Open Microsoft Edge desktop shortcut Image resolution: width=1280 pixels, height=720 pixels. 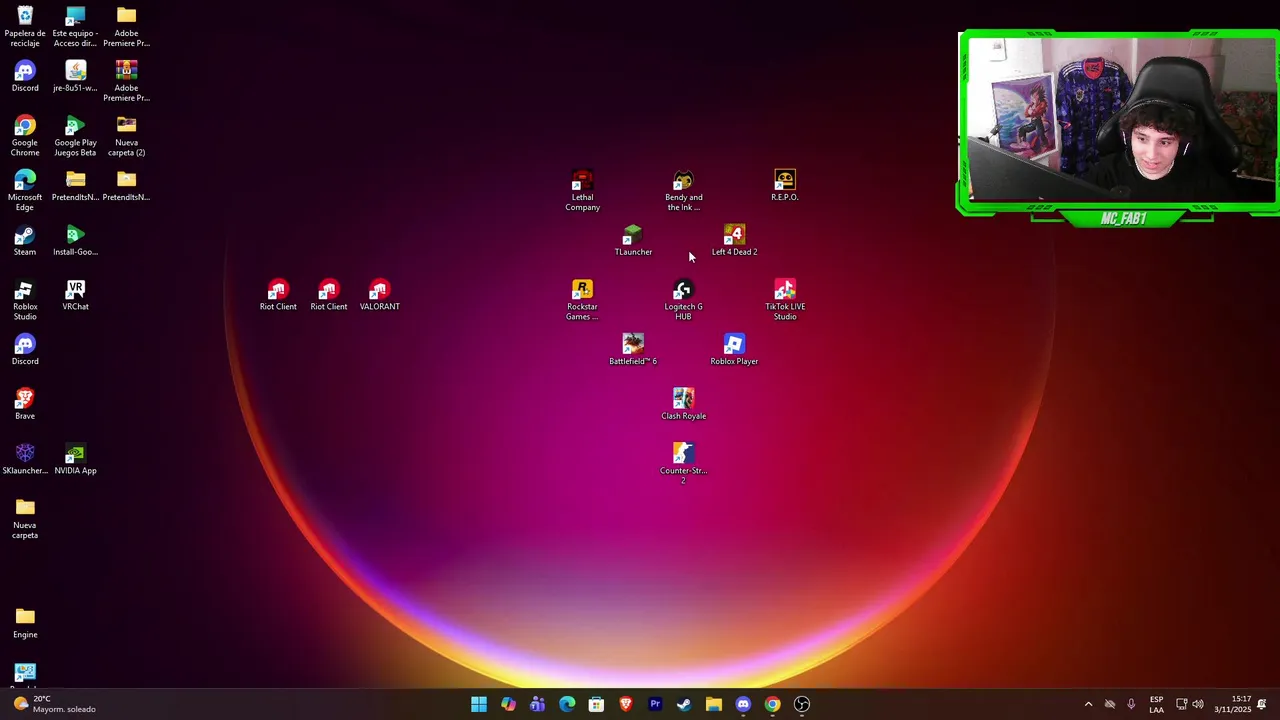pos(25,190)
